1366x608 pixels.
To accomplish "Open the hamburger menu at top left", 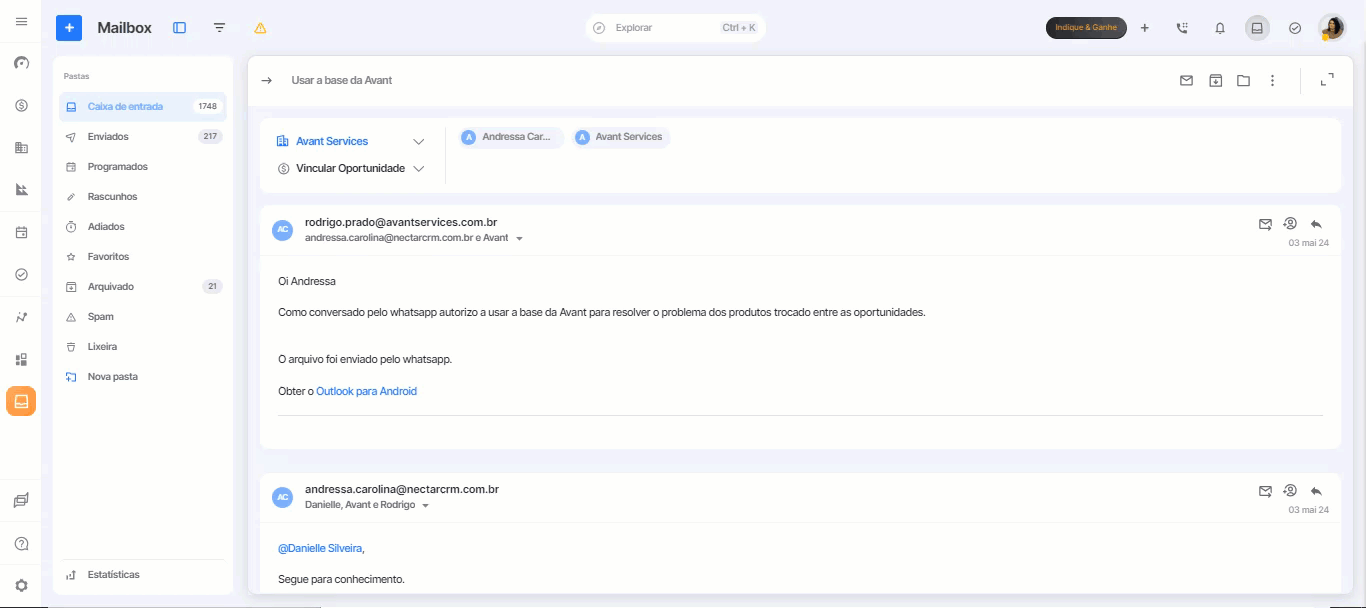I will click(x=21, y=21).
